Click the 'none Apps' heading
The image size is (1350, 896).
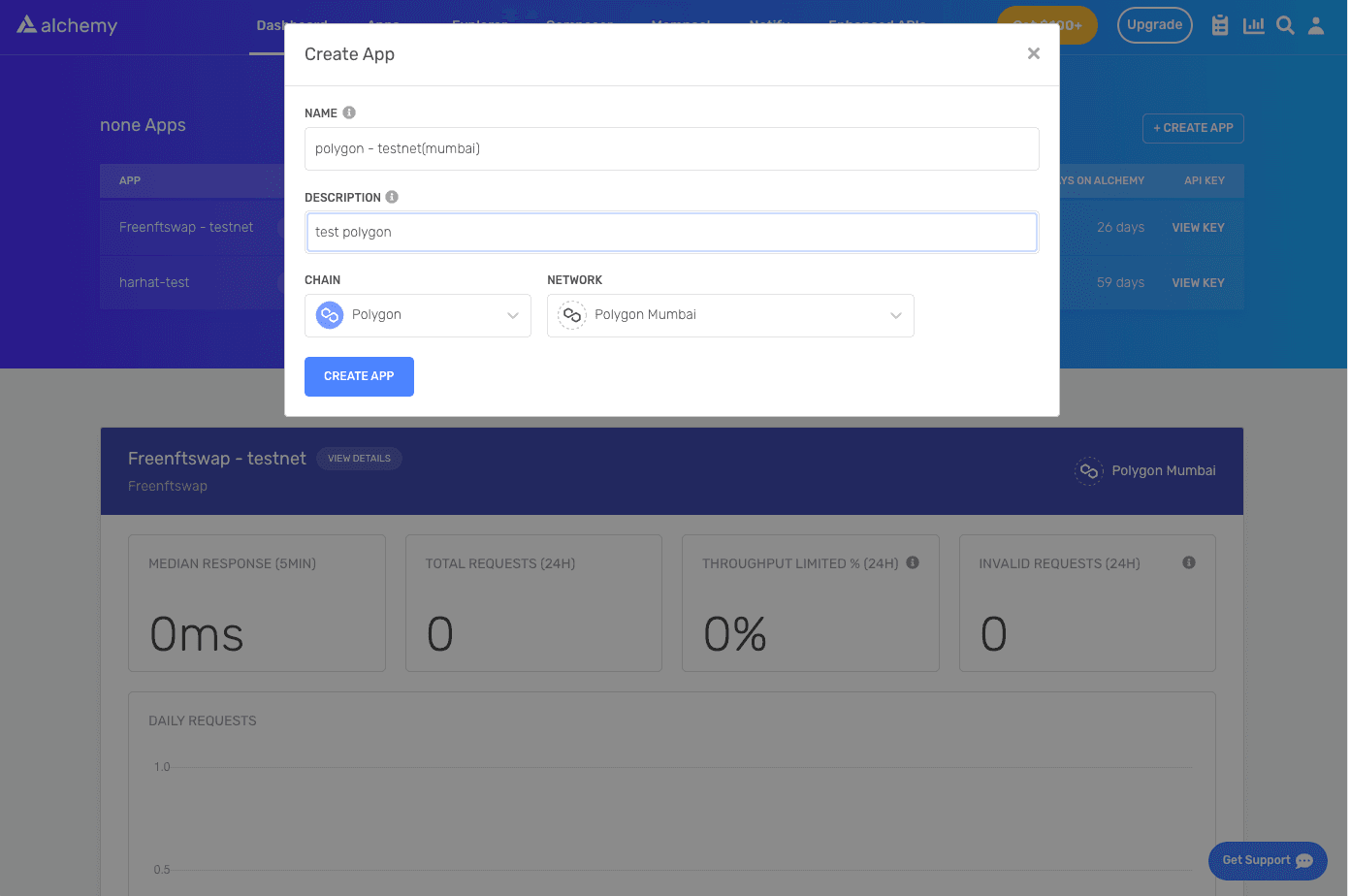[143, 125]
